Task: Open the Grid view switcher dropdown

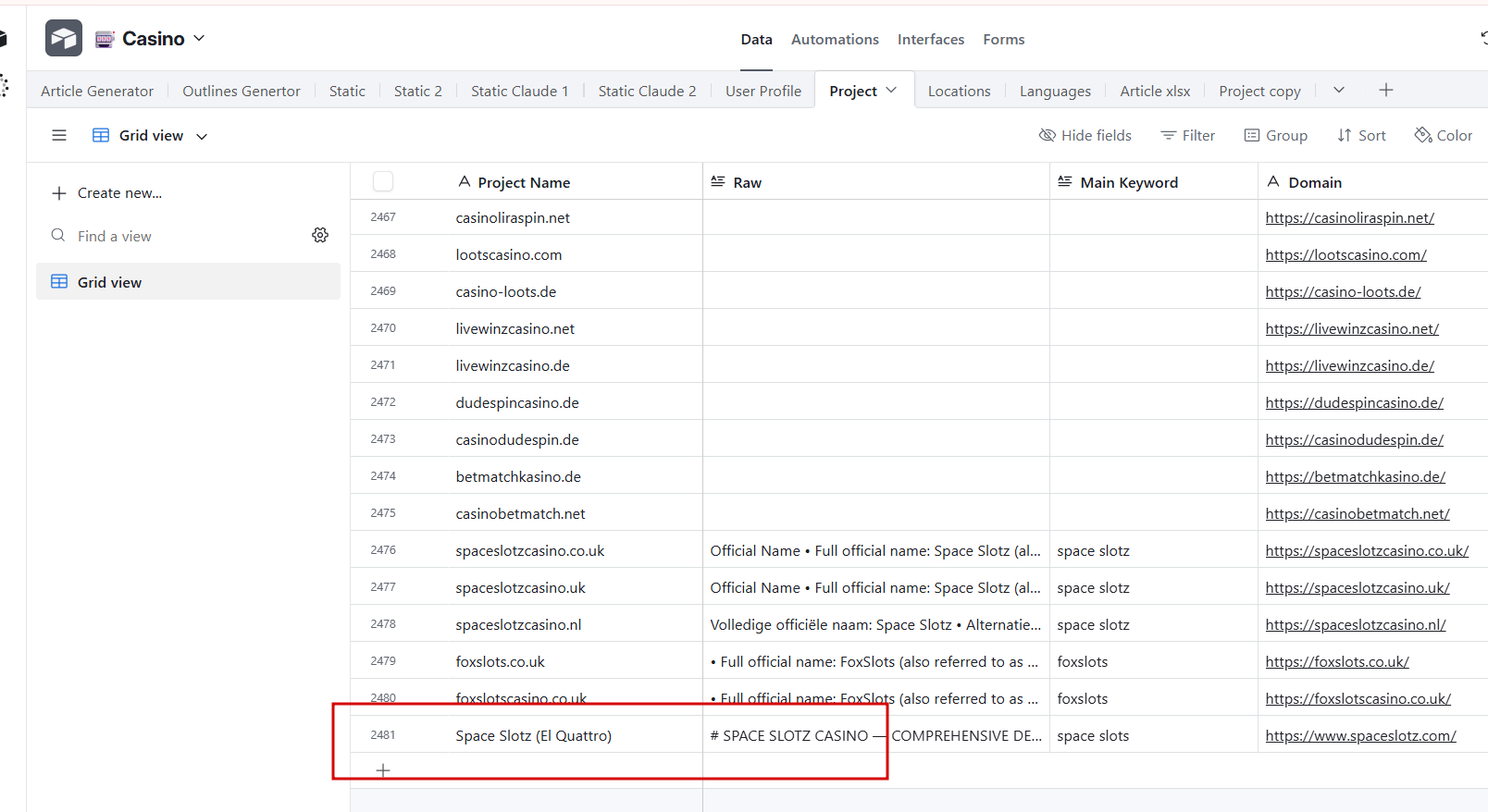Action: pos(150,135)
